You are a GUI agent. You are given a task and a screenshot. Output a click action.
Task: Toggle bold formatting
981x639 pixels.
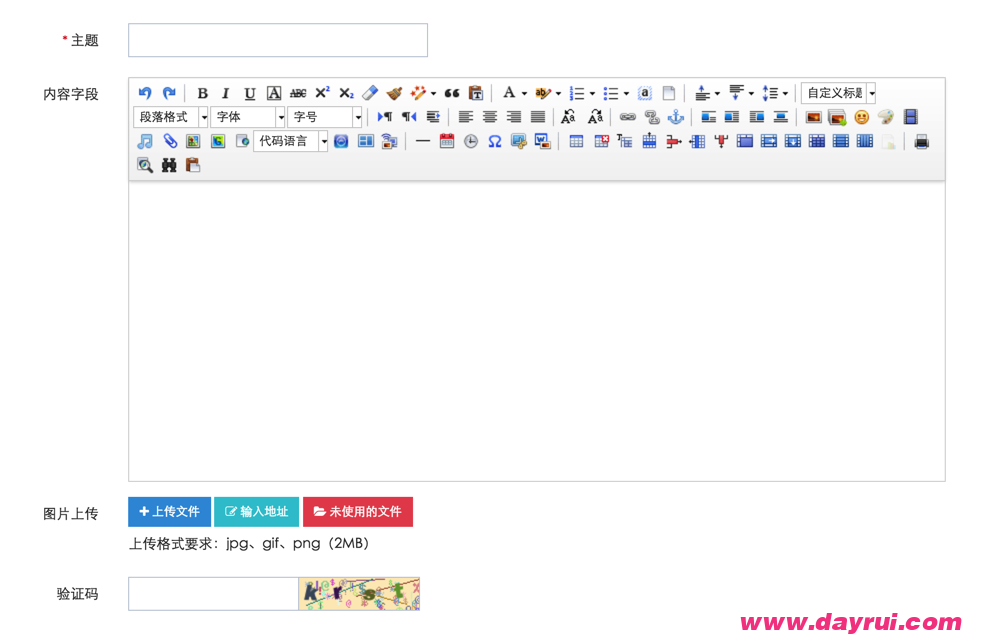click(202, 93)
